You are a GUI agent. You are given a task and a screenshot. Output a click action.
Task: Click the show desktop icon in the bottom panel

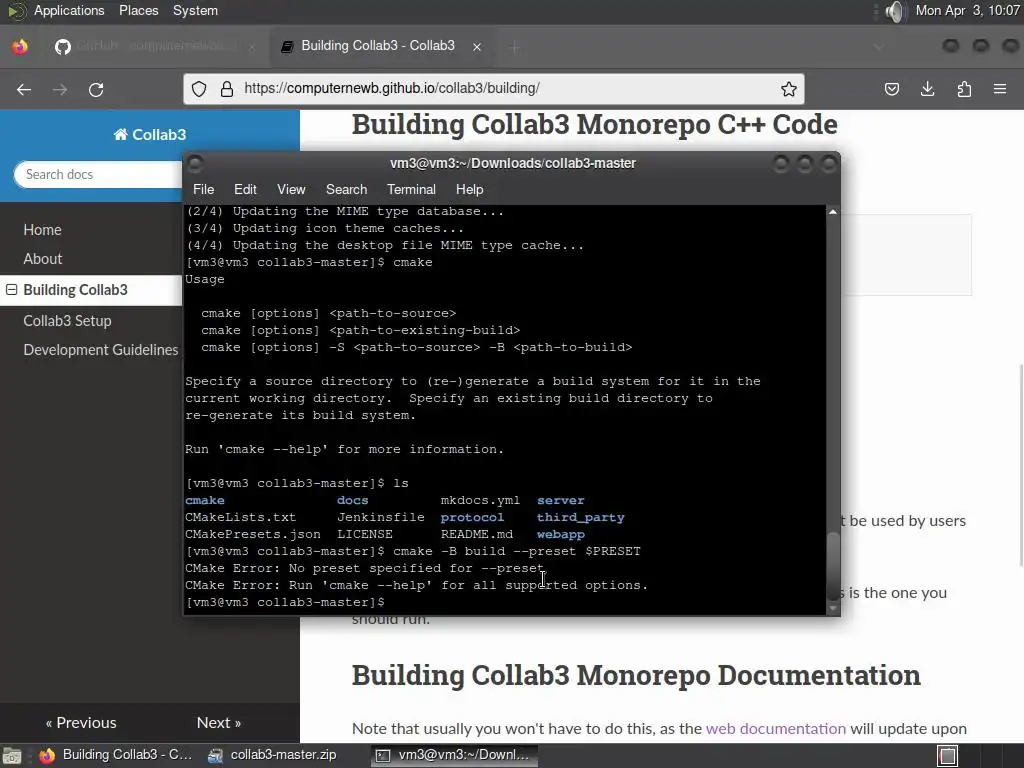pyautogui.click(x=12, y=756)
